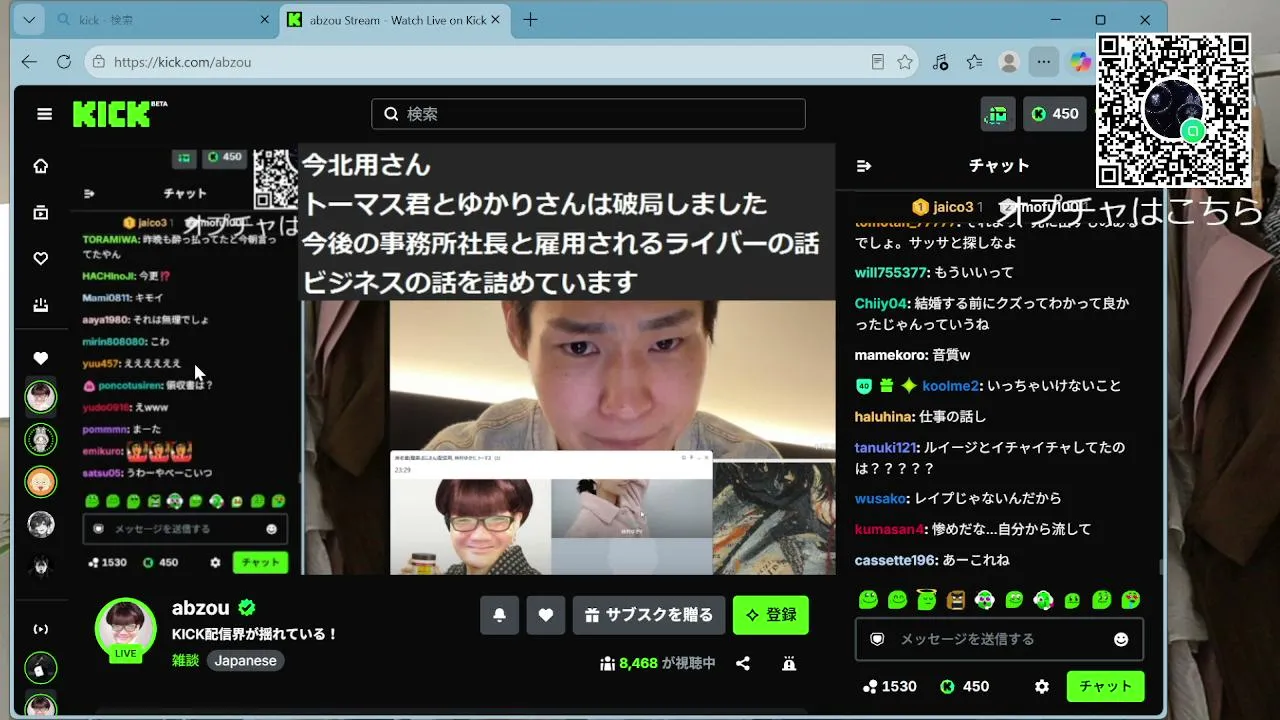Insert the angel halo emote
Screen dimensions: 1280x720
point(927,600)
